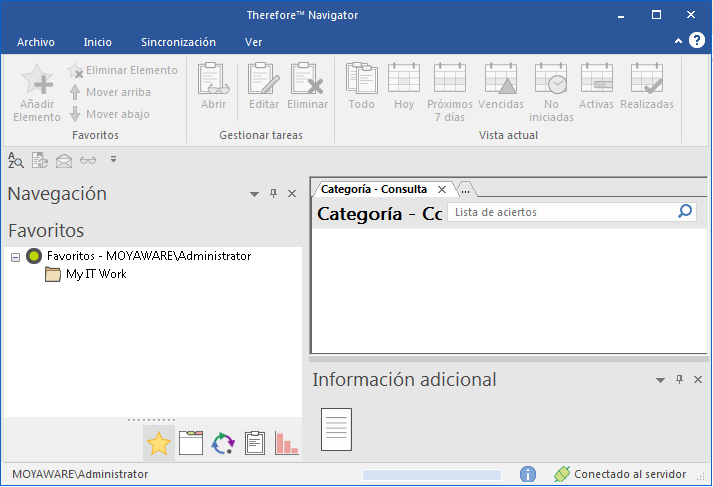This screenshot has width=713, height=487.
Task: Click the blue information status icon
Action: pyautogui.click(x=527, y=474)
